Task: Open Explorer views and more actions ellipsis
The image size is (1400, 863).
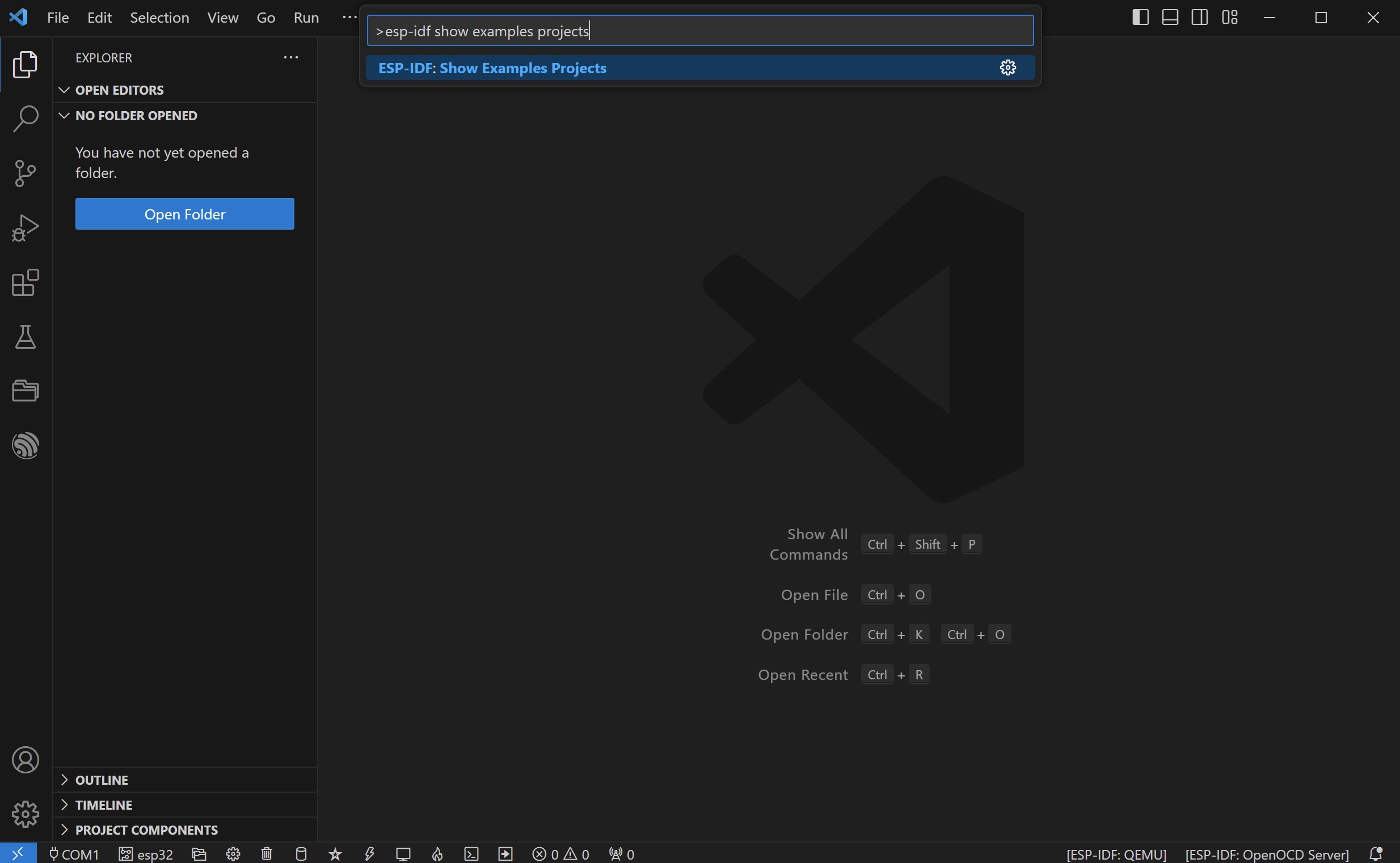Action: click(x=291, y=58)
